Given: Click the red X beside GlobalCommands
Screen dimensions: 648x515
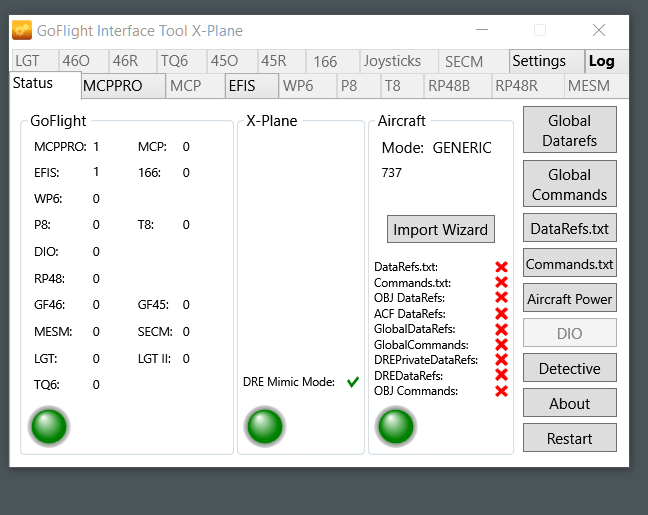Looking at the screenshot, I should point(502,344).
